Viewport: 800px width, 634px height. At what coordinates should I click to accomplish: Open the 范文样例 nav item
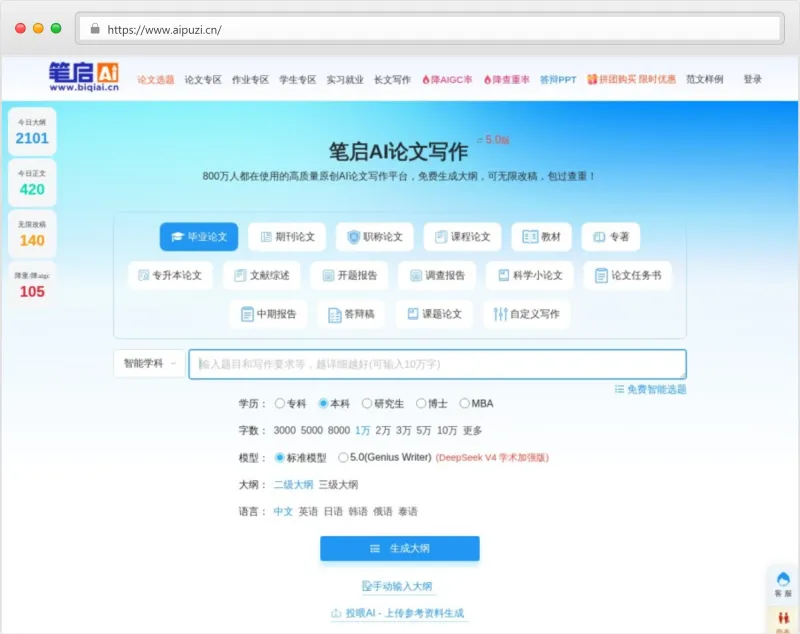(705, 80)
